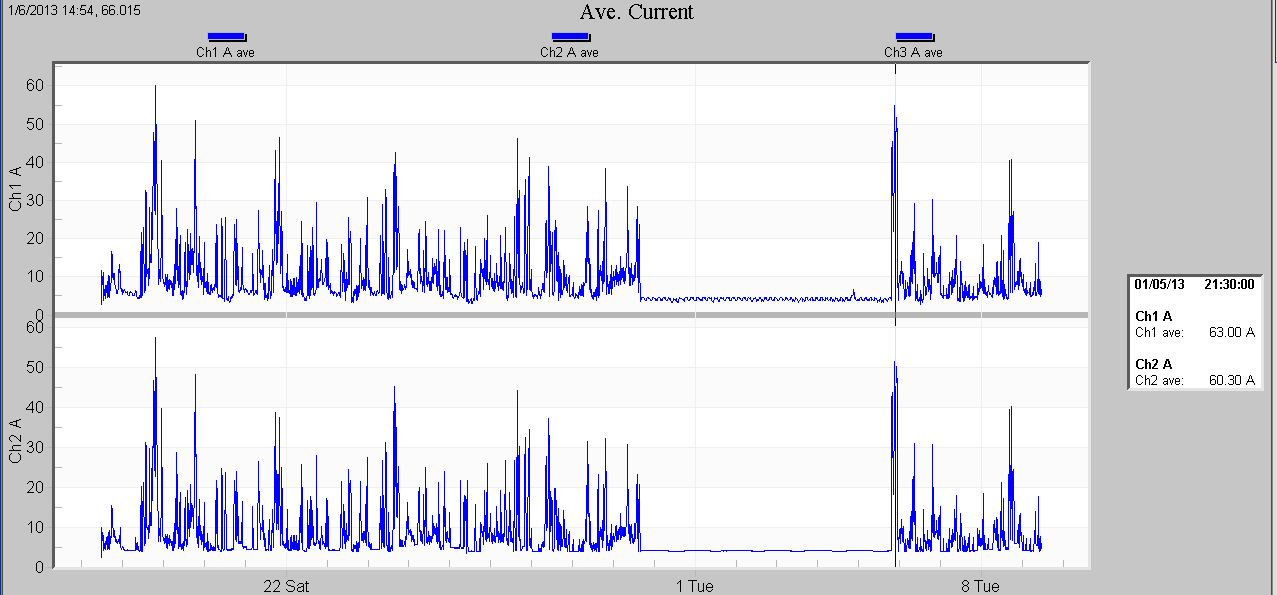Screen dimensions: 1277x595
Task: Select the 01/05/13 21:30:00 readout header
Action: (x=1194, y=285)
